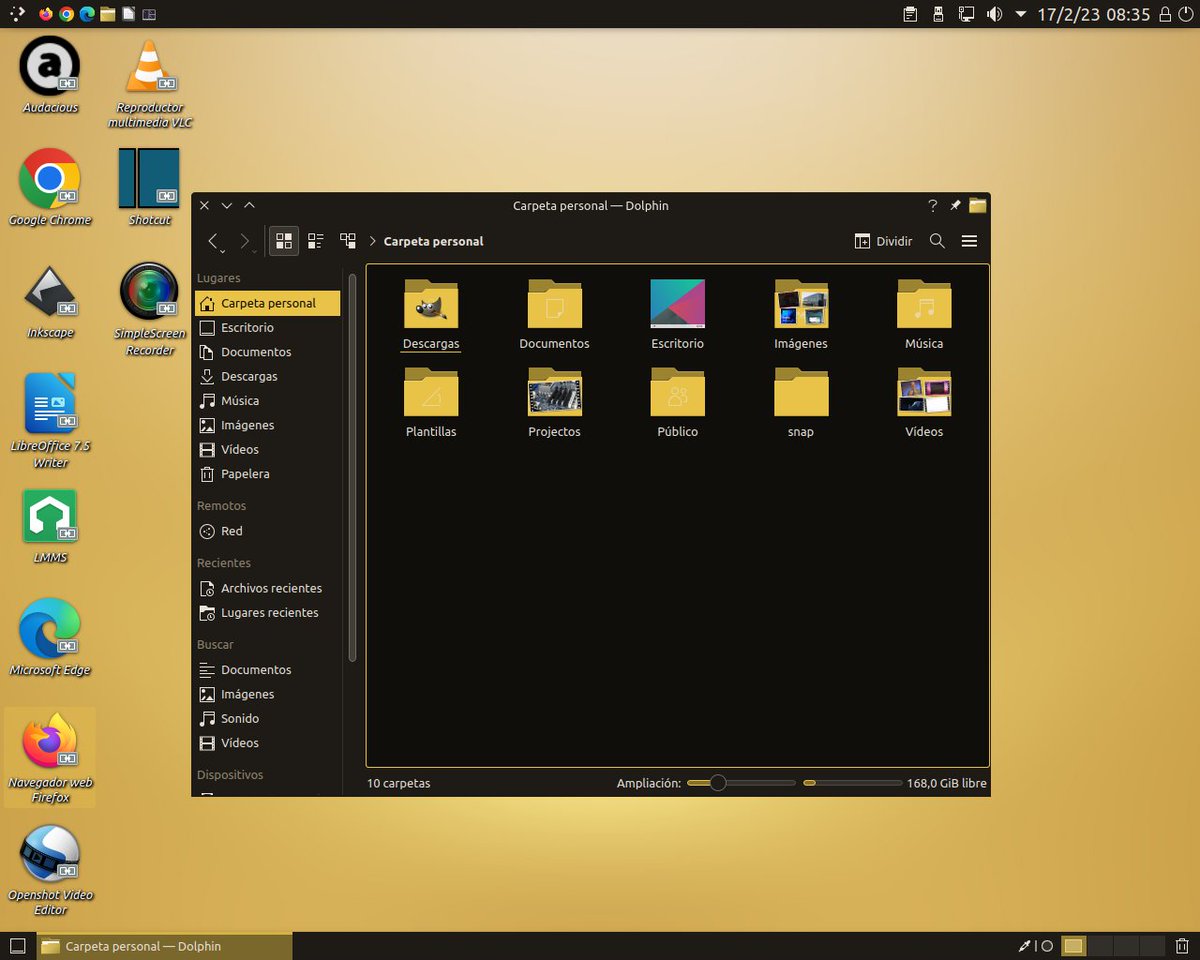Switch to the second virtual desktop in pager
Viewport: 1200px width, 960px height.
click(1100, 946)
